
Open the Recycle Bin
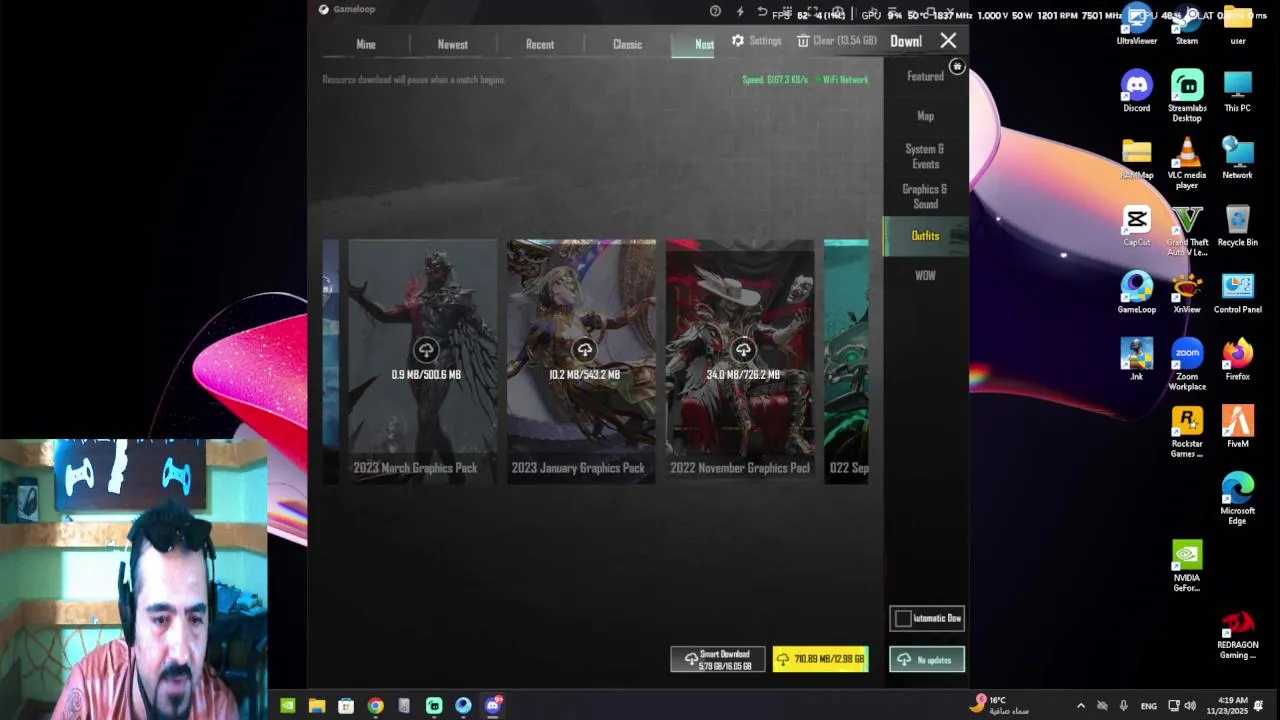[x=1237, y=226]
